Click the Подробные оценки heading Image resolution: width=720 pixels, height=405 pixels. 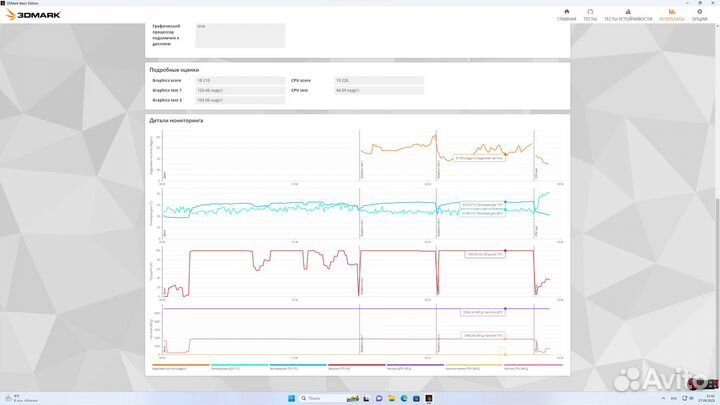click(x=174, y=70)
